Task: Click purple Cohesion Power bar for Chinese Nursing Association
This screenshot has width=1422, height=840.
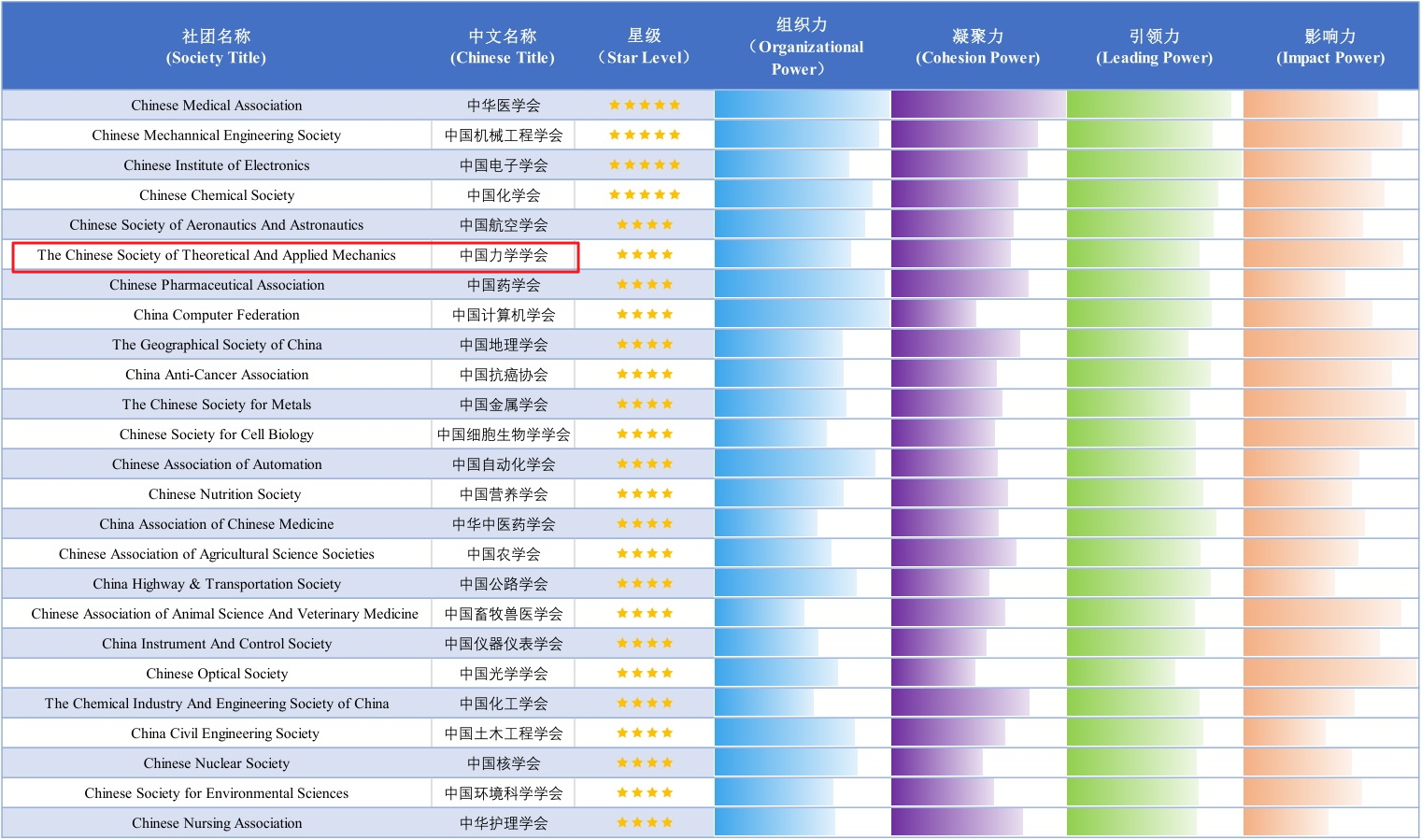Action: point(958,822)
